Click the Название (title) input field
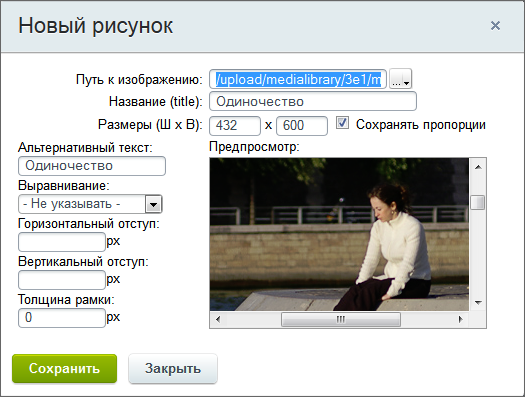The width and height of the screenshot is (525, 397). click(x=313, y=101)
